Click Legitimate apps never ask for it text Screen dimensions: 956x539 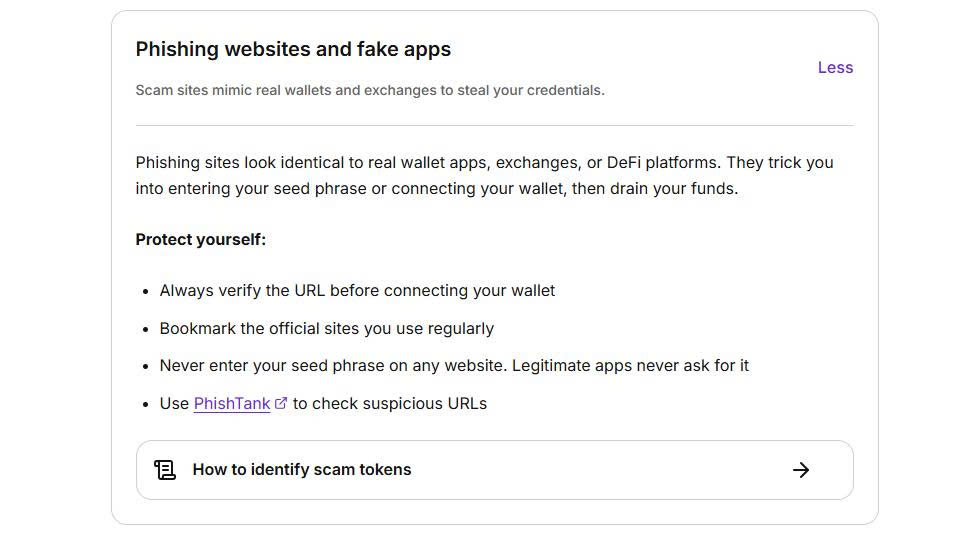pyautogui.click(x=630, y=366)
